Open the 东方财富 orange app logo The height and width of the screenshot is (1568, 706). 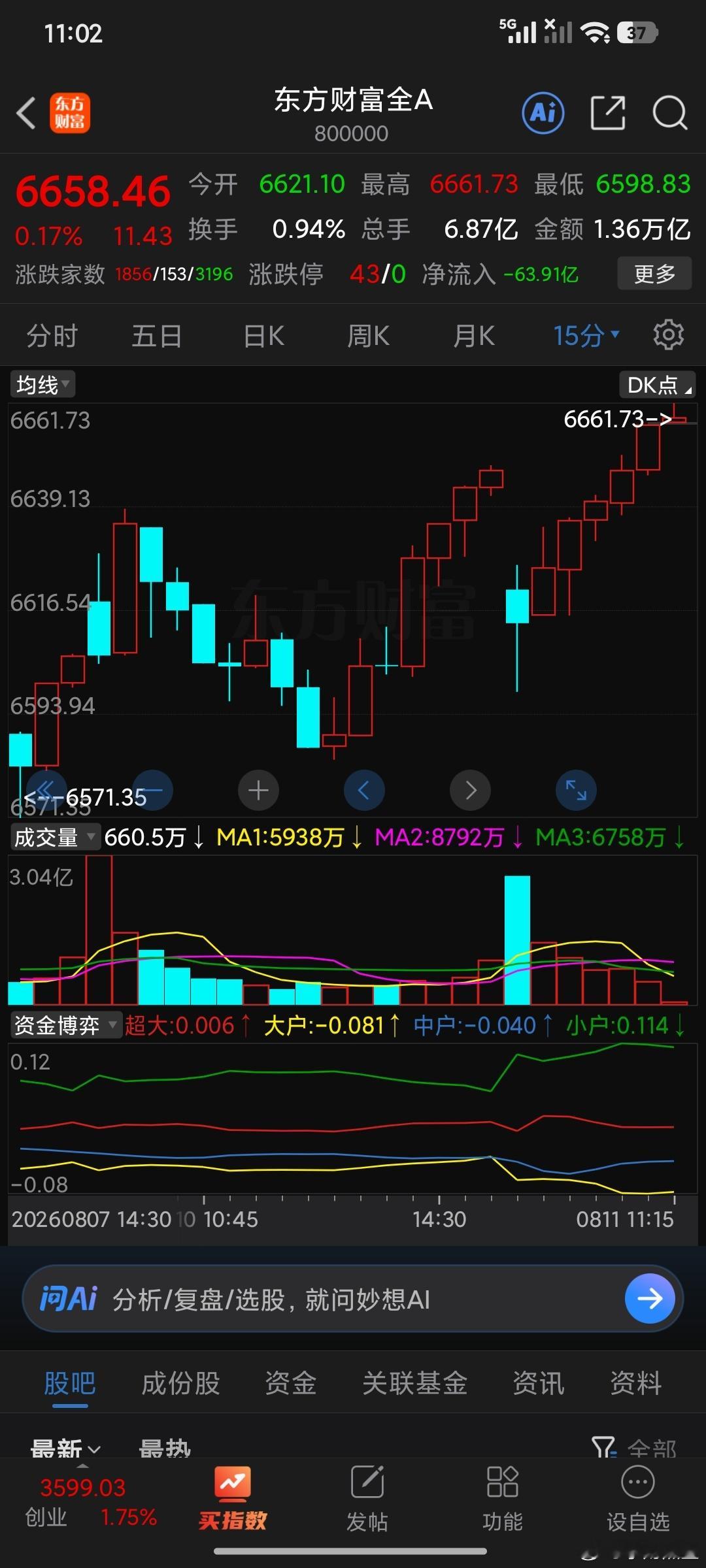pyautogui.click(x=70, y=113)
